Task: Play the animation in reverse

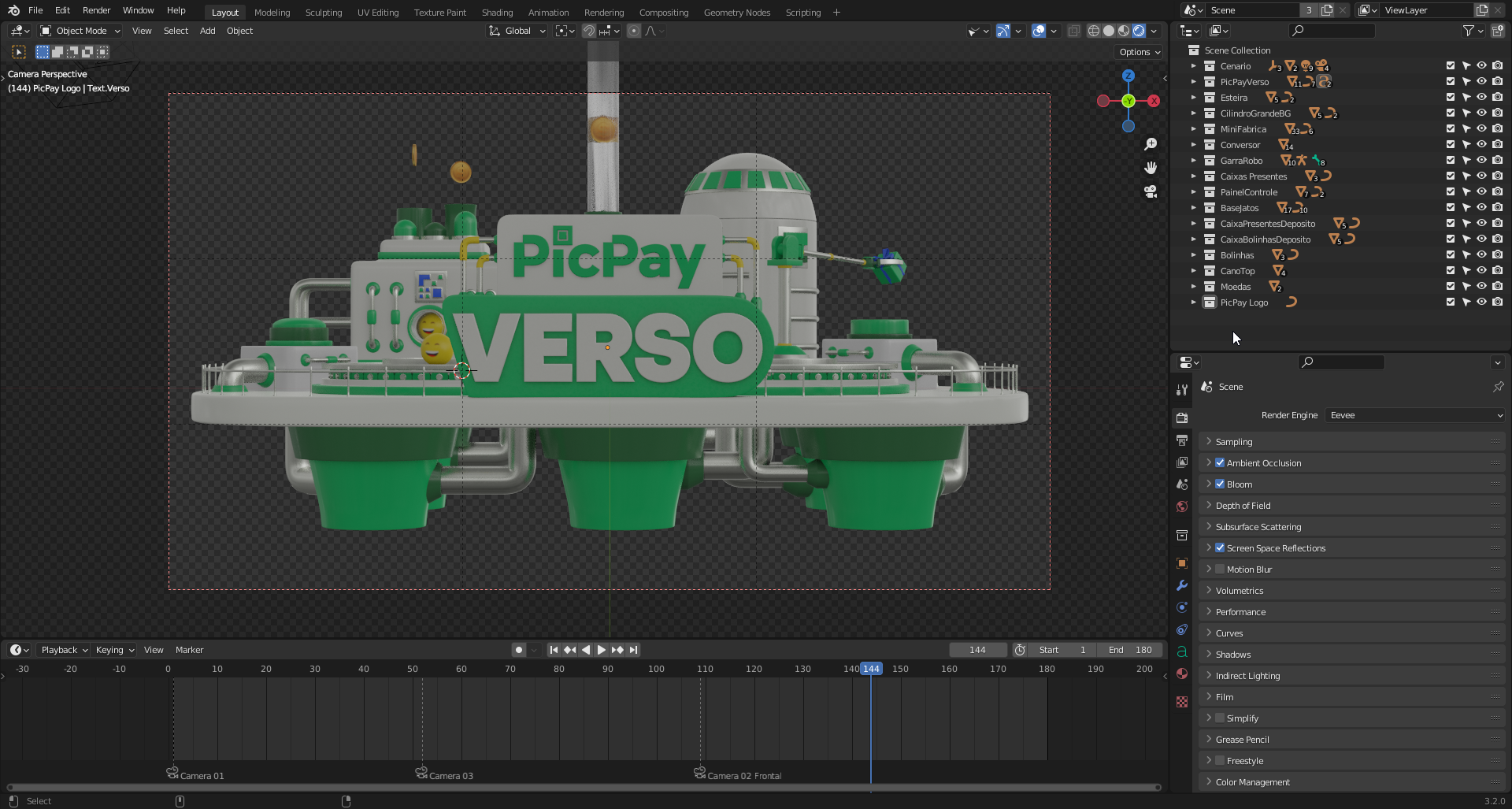Action: (585, 650)
